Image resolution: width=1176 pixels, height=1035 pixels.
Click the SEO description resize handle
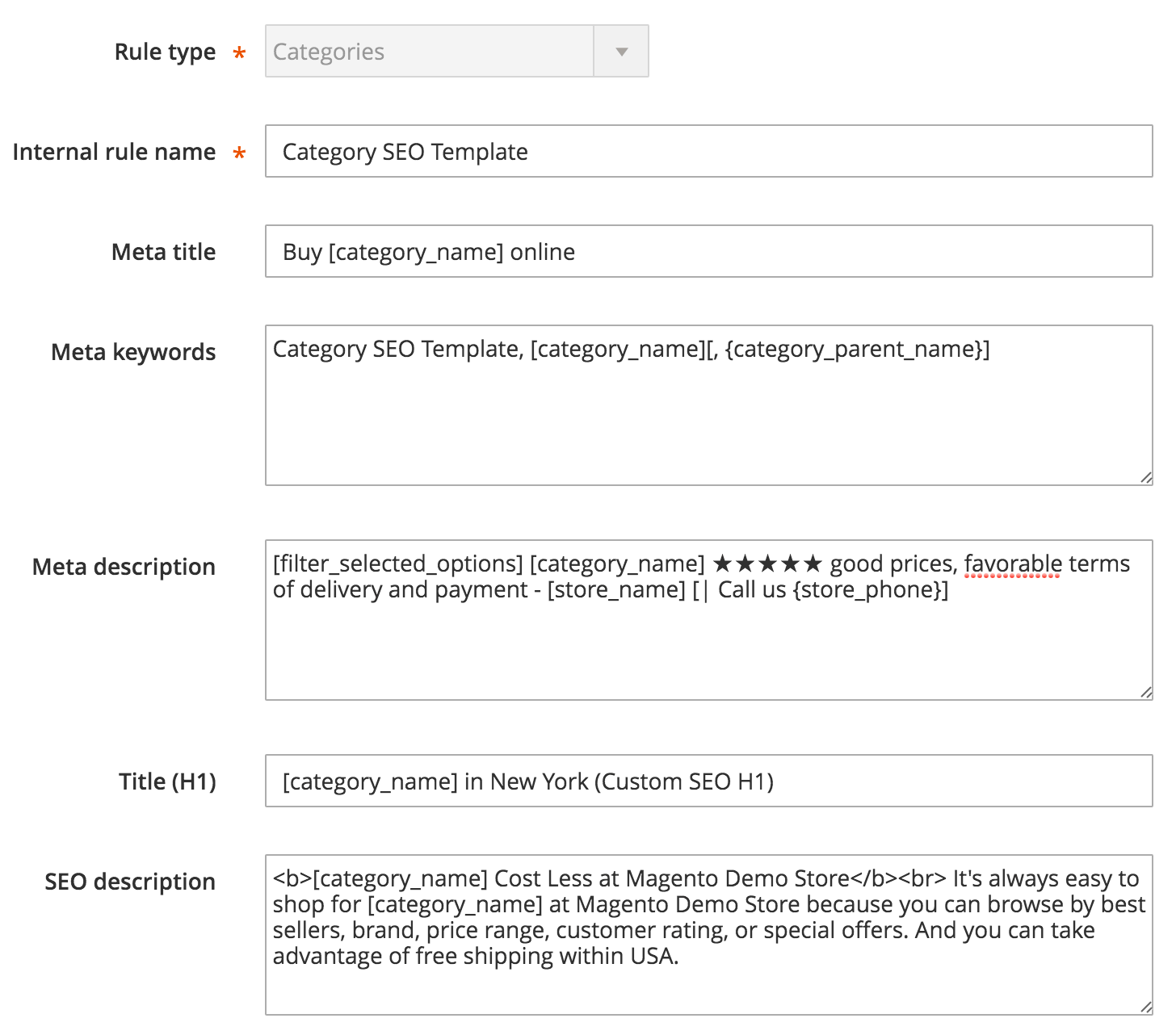coord(1146,1008)
